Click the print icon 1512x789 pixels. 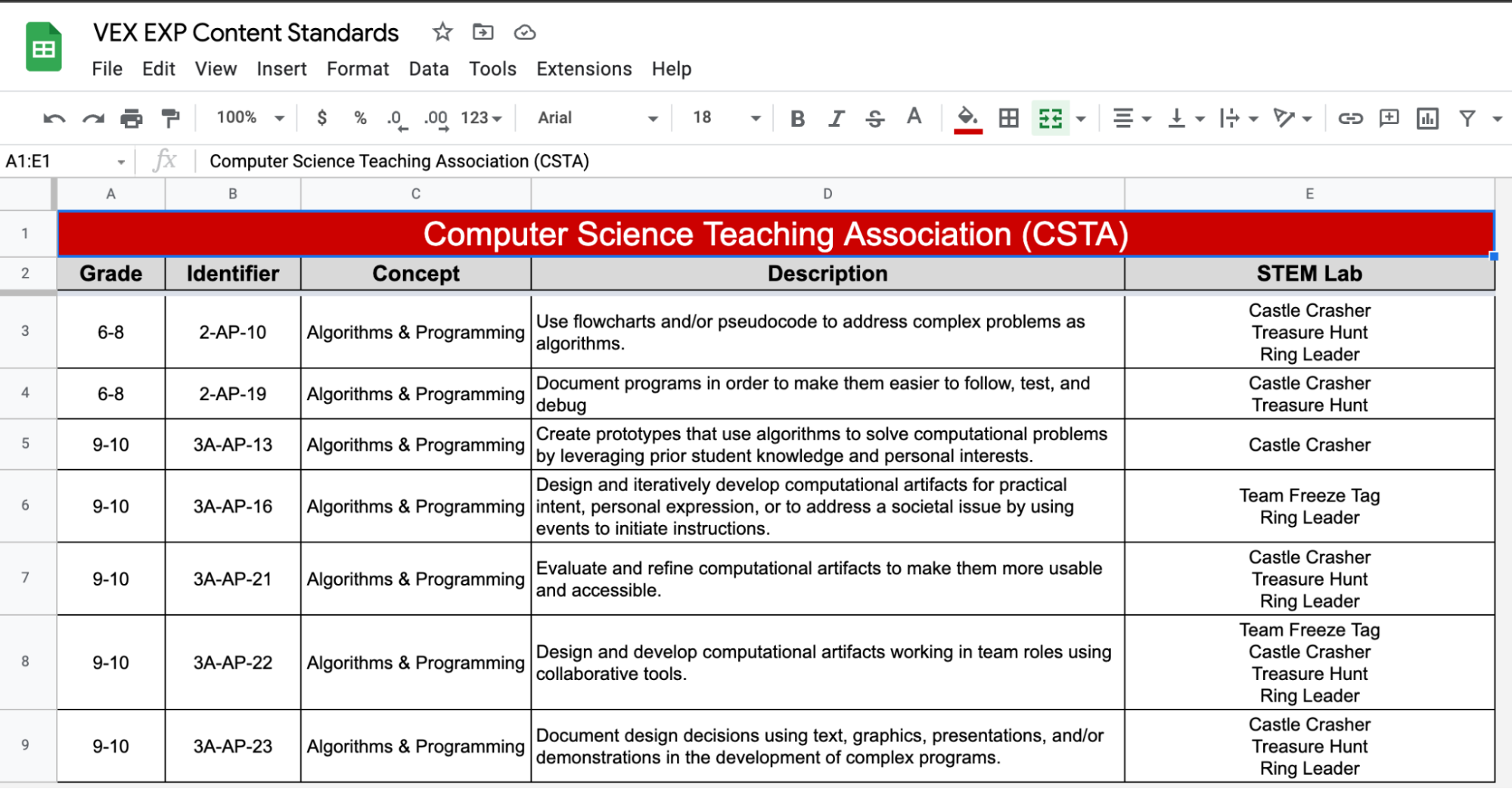(132, 118)
